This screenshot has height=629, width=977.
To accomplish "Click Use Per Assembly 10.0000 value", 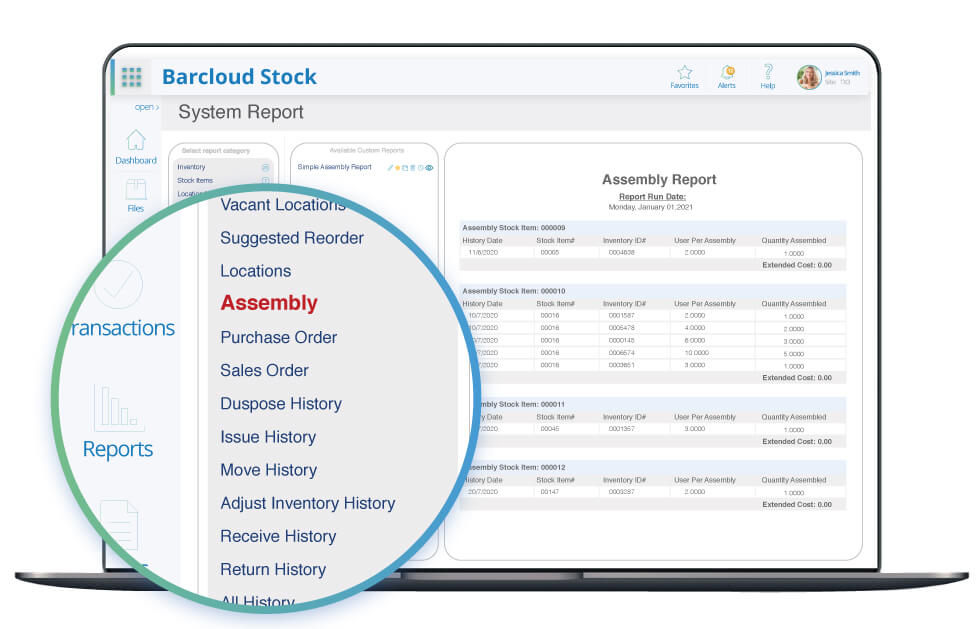I will (697, 353).
